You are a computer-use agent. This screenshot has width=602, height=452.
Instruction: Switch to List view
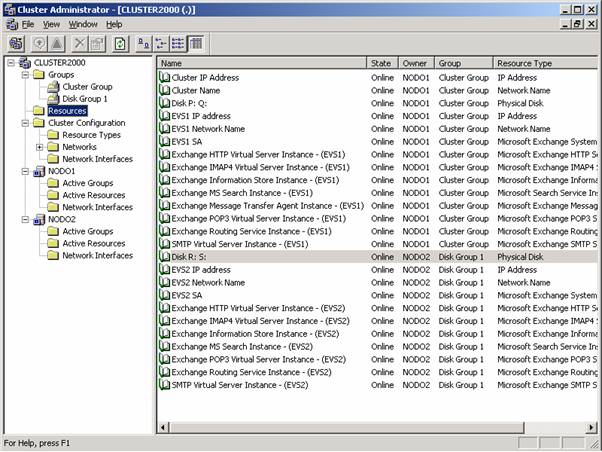click(178, 43)
